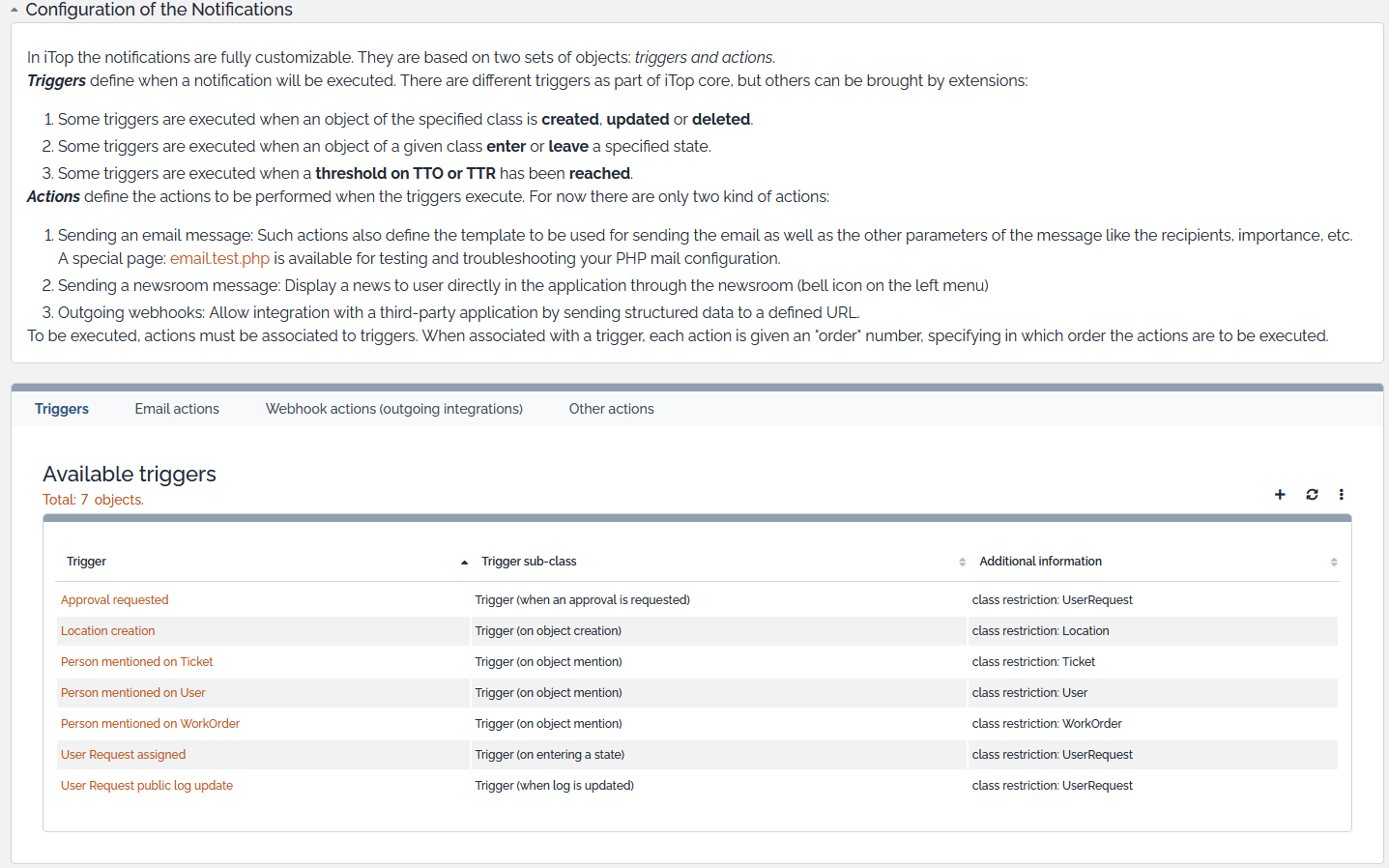Viewport: 1389px width, 868px height.
Task: Sort by Trigger column header
Action: click(x=86, y=562)
